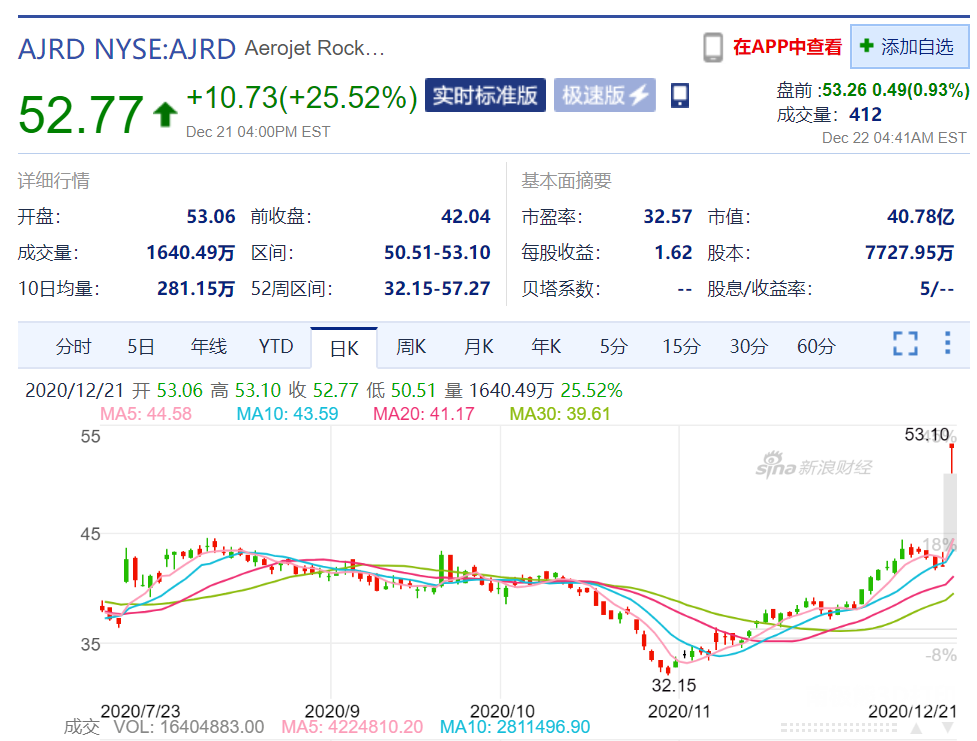Click the 股本 value 7727.95万
Screen dimensions: 977x741
click(x=910, y=253)
